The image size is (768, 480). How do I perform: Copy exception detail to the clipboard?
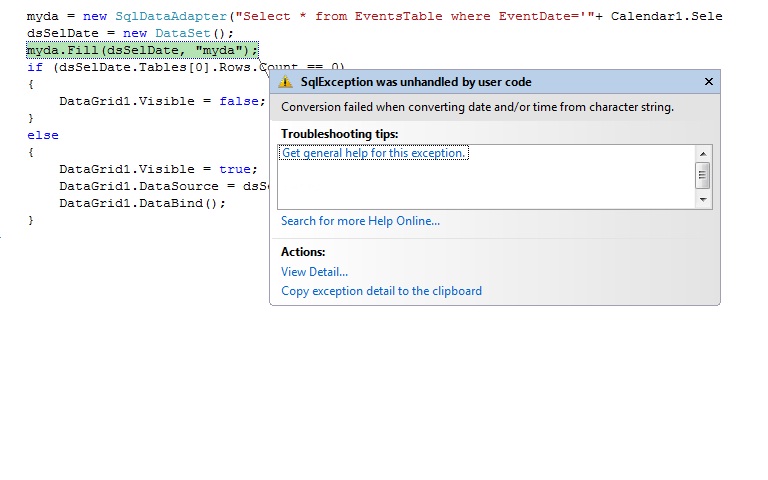381,291
